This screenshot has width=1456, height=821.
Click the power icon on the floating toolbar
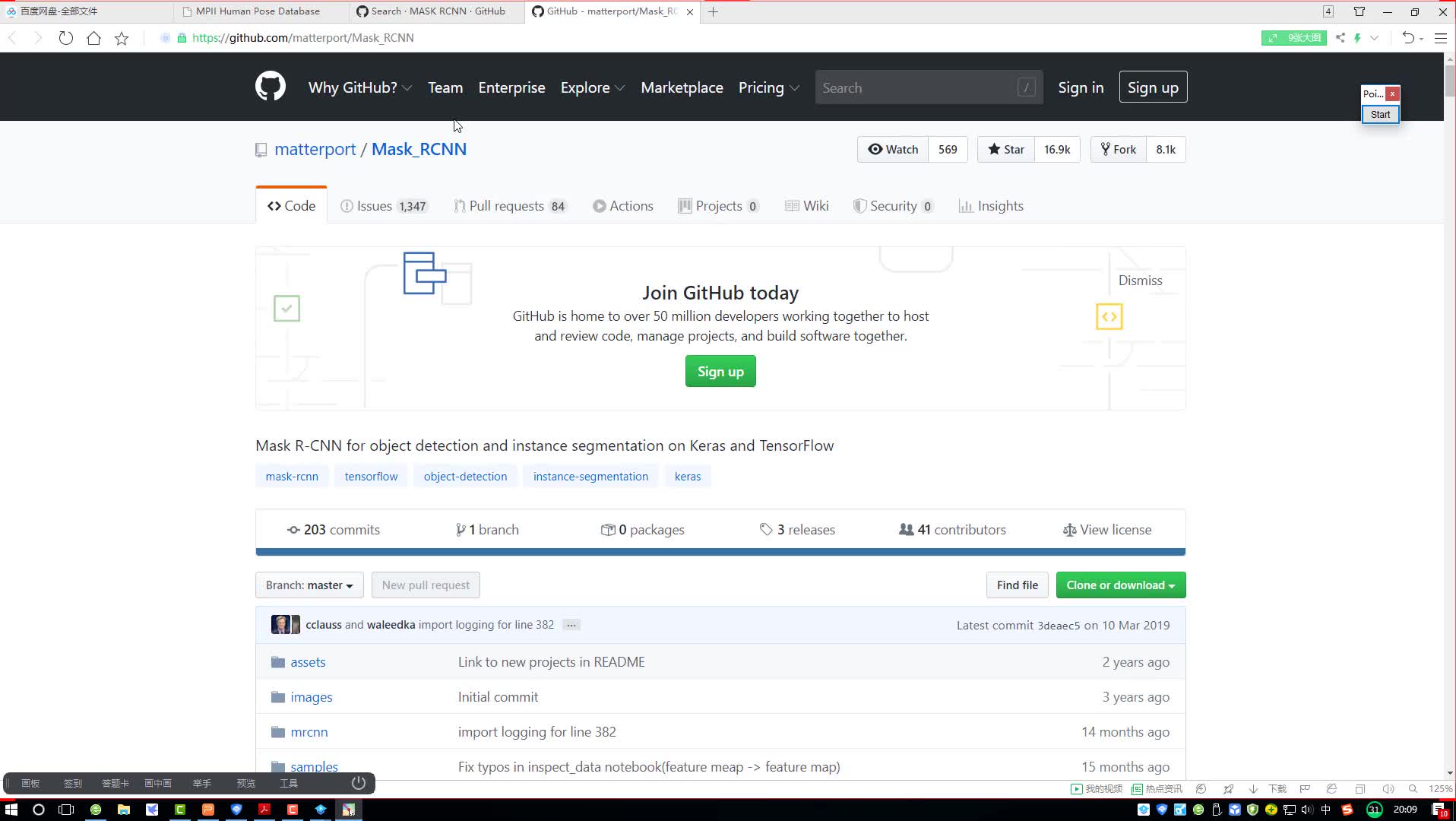pyautogui.click(x=359, y=782)
